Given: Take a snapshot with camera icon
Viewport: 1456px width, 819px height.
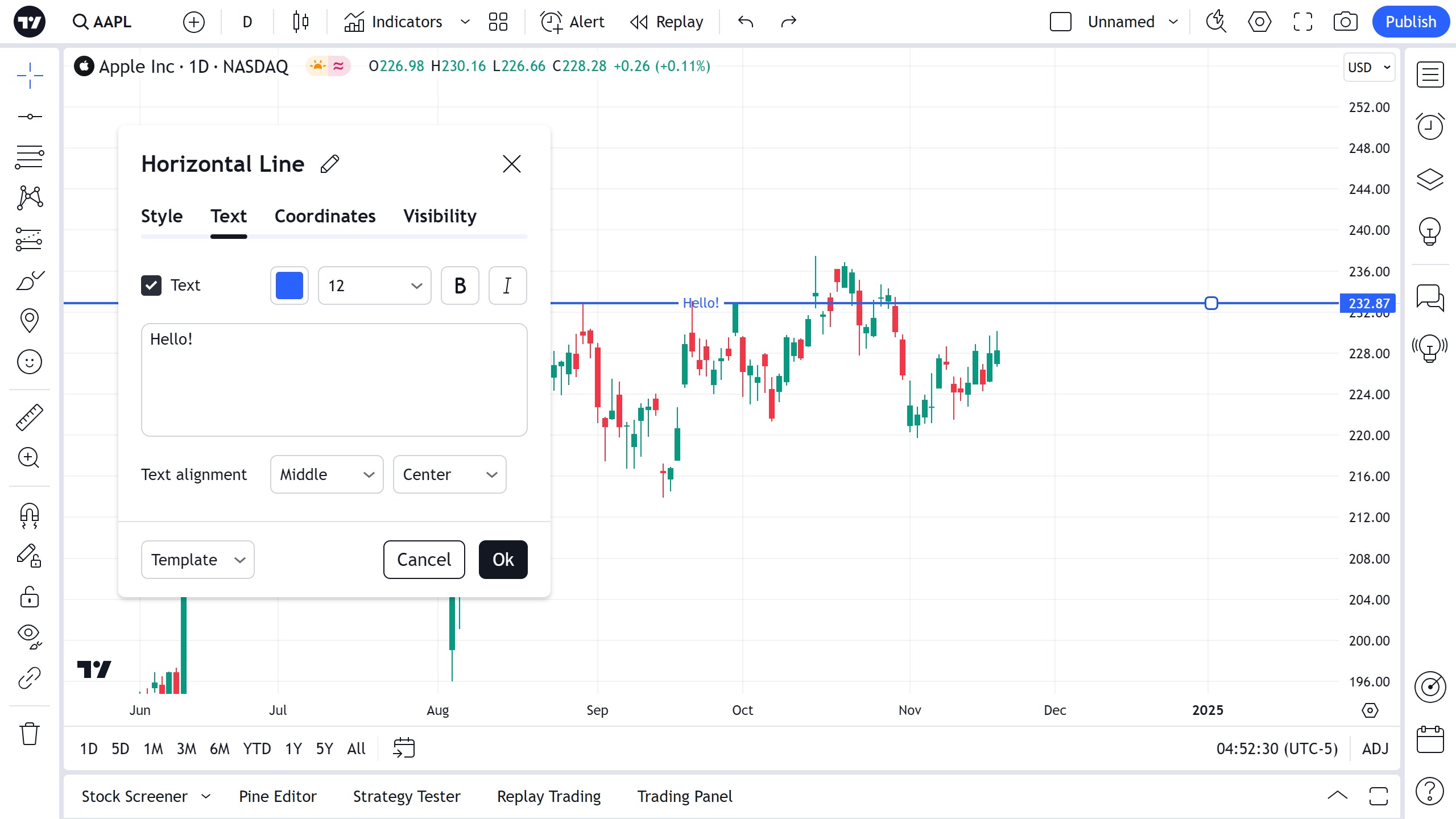Looking at the screenshot, I should point(1345,22).
